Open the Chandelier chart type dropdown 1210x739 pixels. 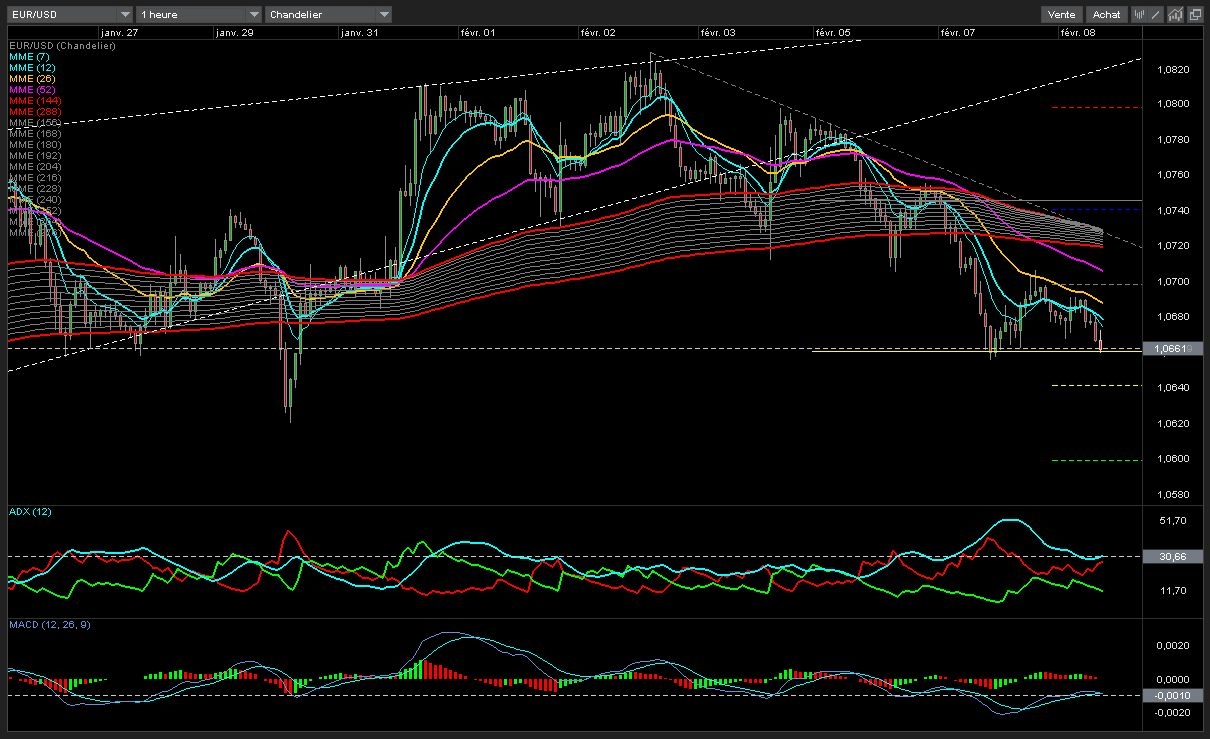click(330, 14)
